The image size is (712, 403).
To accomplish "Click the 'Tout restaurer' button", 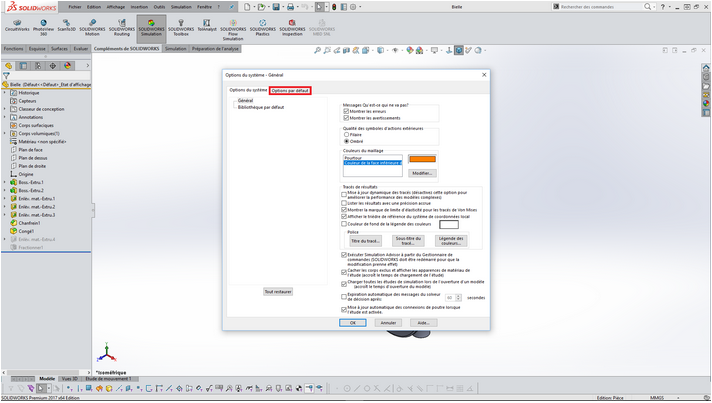I will 278,291.
